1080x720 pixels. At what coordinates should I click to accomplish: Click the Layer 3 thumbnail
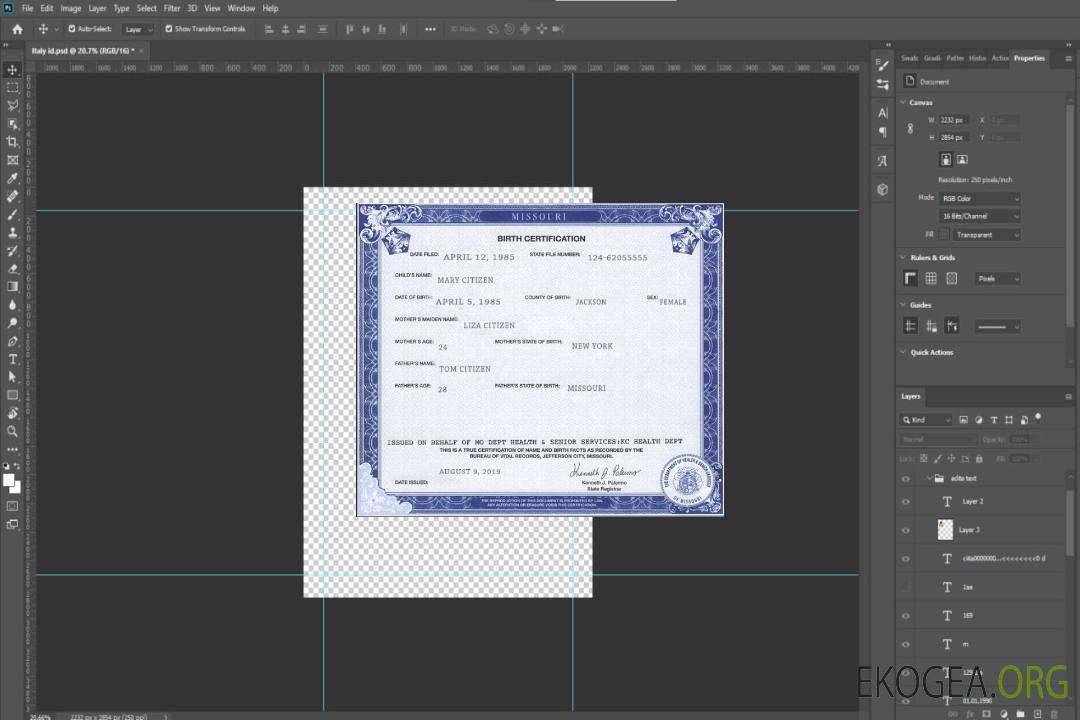(945, 530)
